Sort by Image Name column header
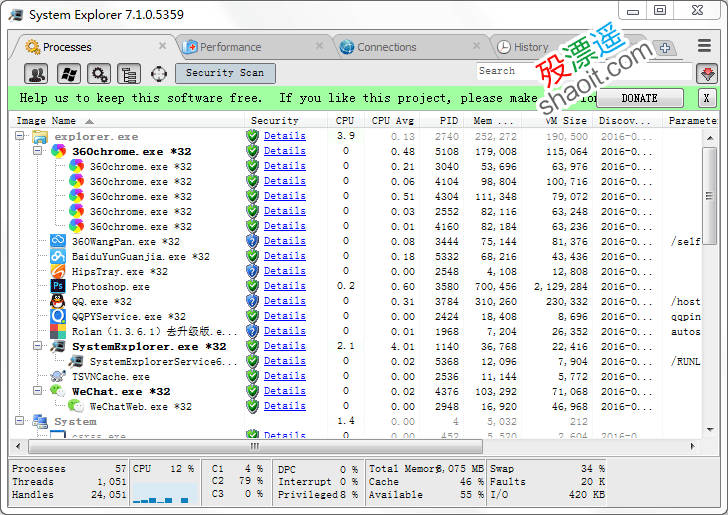728x515 pixels. 127,121
